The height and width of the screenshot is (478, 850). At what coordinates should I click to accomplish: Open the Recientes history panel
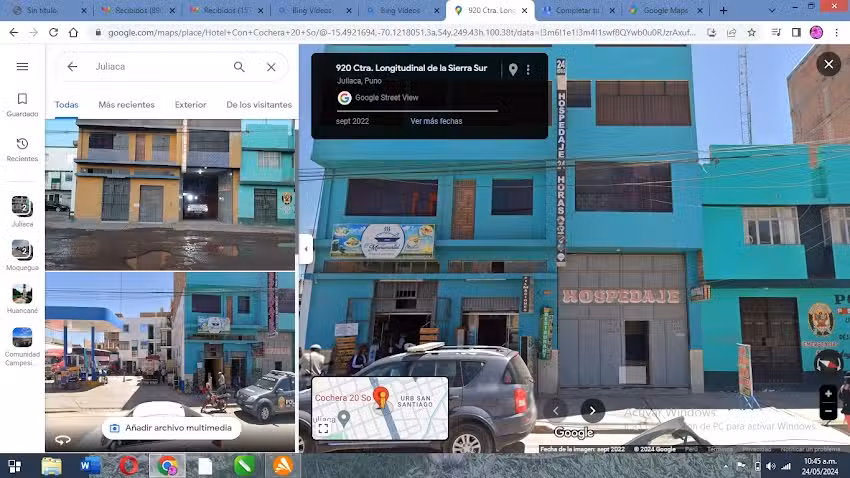[x=22, y=149]
